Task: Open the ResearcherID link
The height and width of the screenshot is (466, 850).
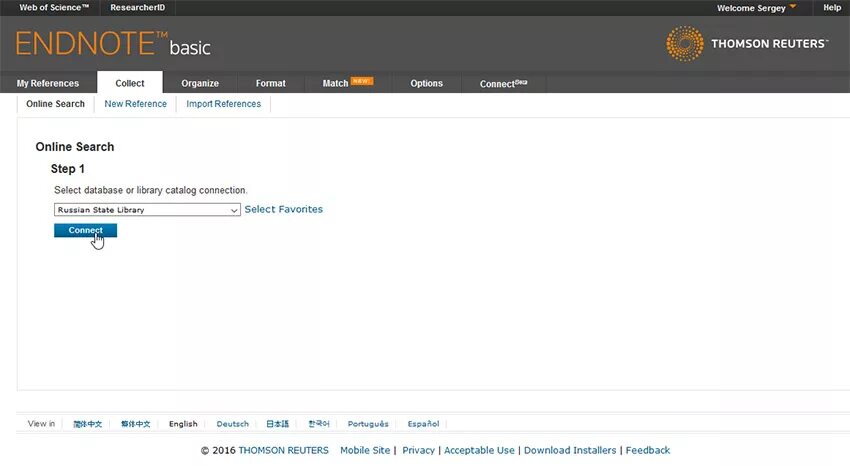Action: coord(138,8)
